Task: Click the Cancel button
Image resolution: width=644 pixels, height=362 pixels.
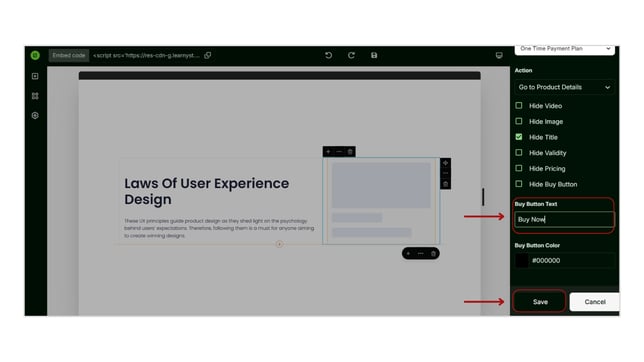Action: (595, 302)
